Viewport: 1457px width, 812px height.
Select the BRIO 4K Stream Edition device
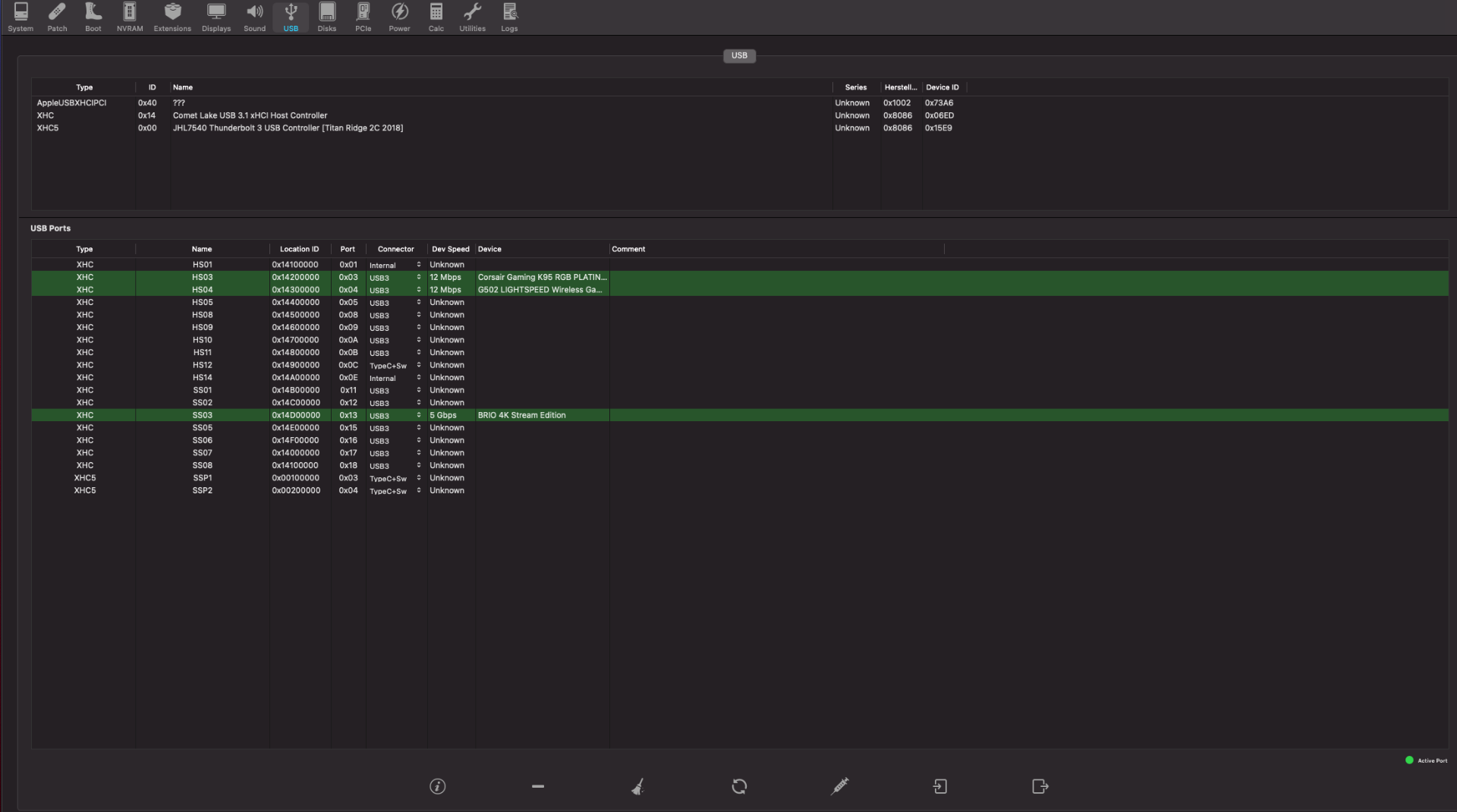521,415
